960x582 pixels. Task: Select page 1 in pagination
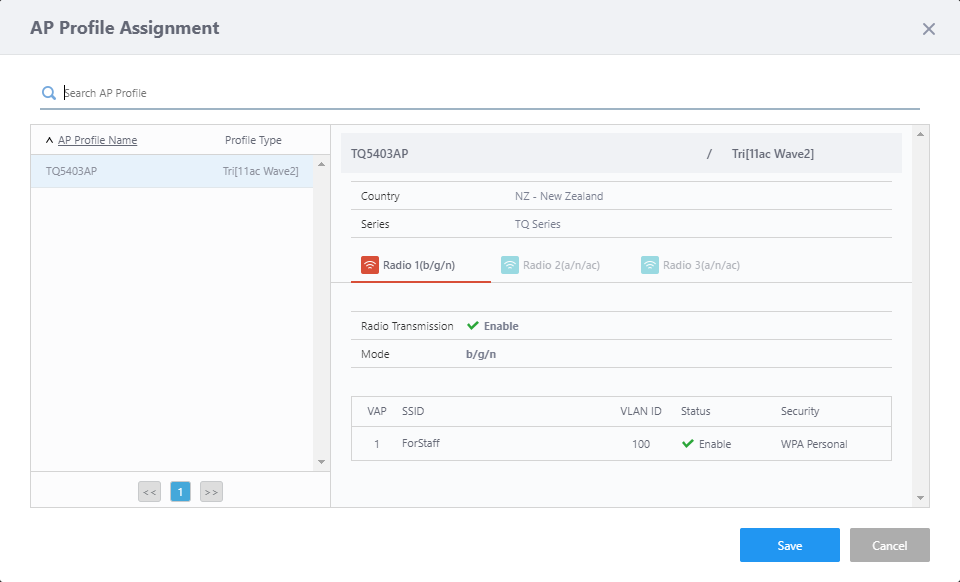click(x=180, y=491)
